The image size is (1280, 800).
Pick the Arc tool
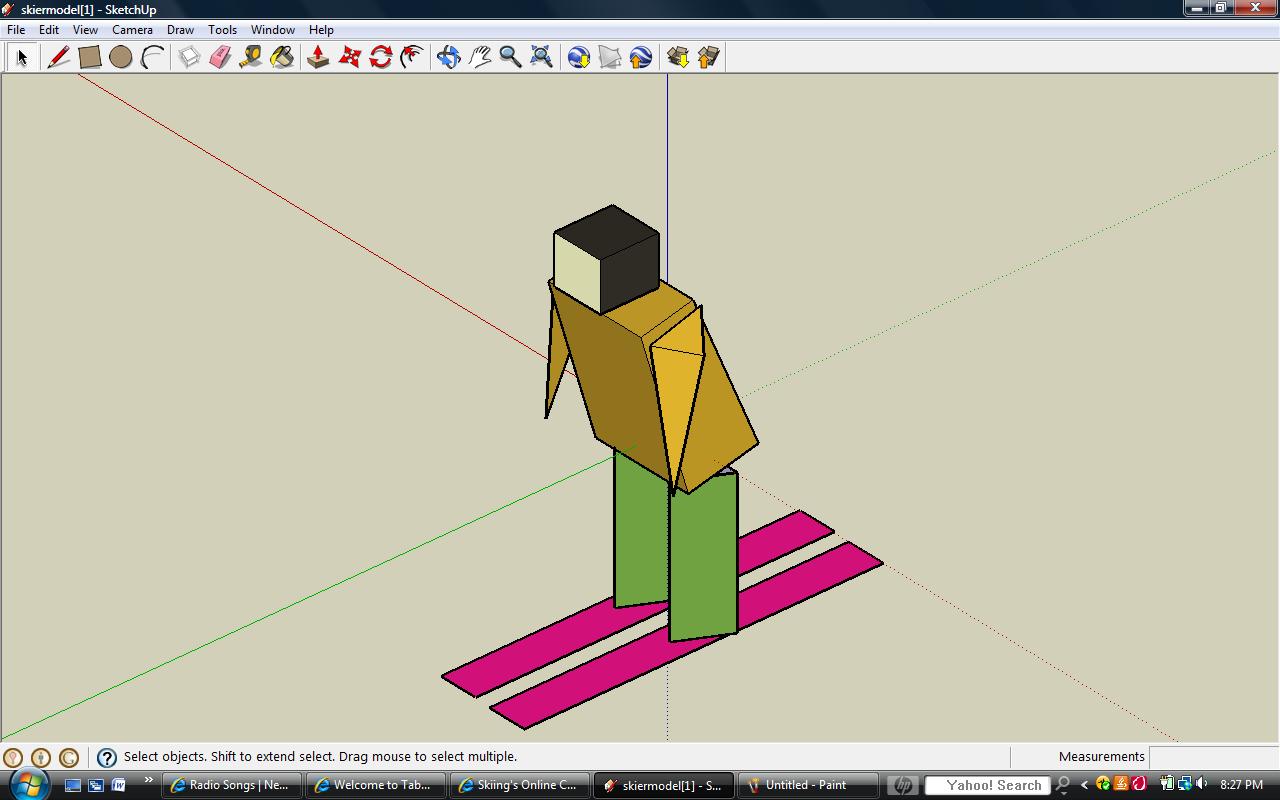[152, 57]
